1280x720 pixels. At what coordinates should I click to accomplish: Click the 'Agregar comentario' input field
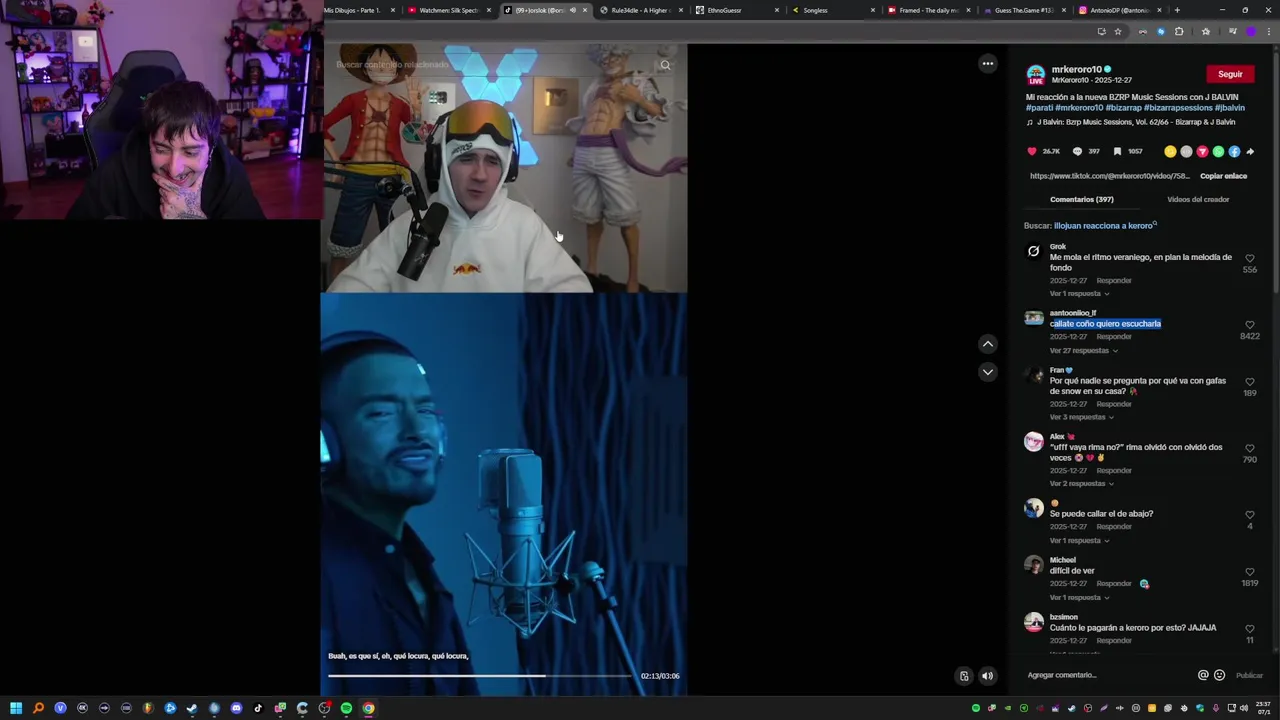[1108, 675]
